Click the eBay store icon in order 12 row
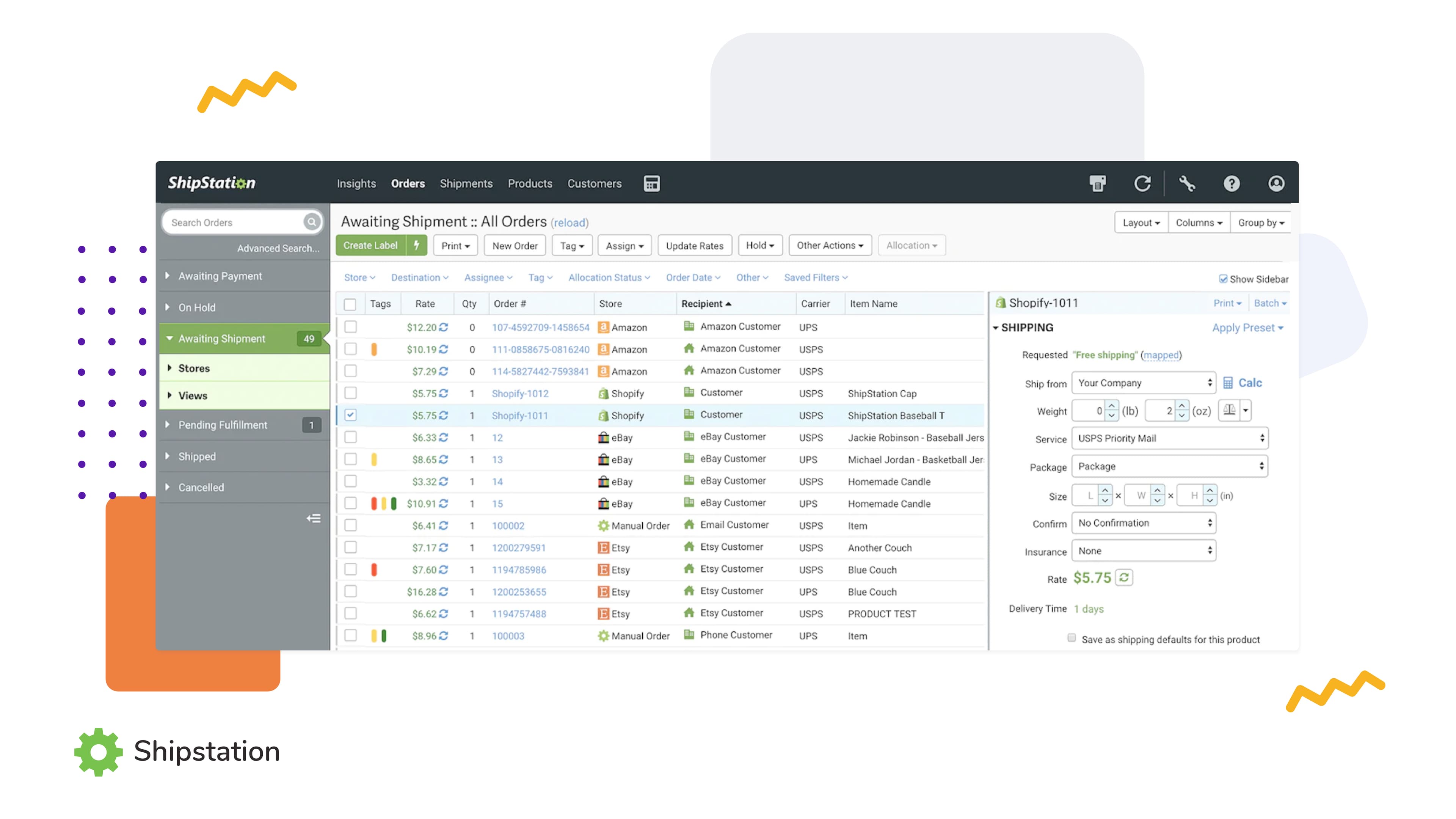This screenshot has width=1456, height=819. [x=604, y=438]
